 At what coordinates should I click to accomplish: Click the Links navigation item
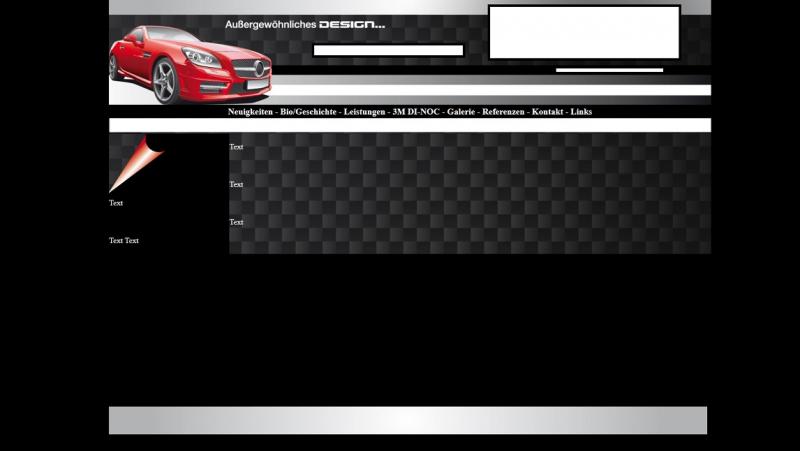click(x=581, y=112)
